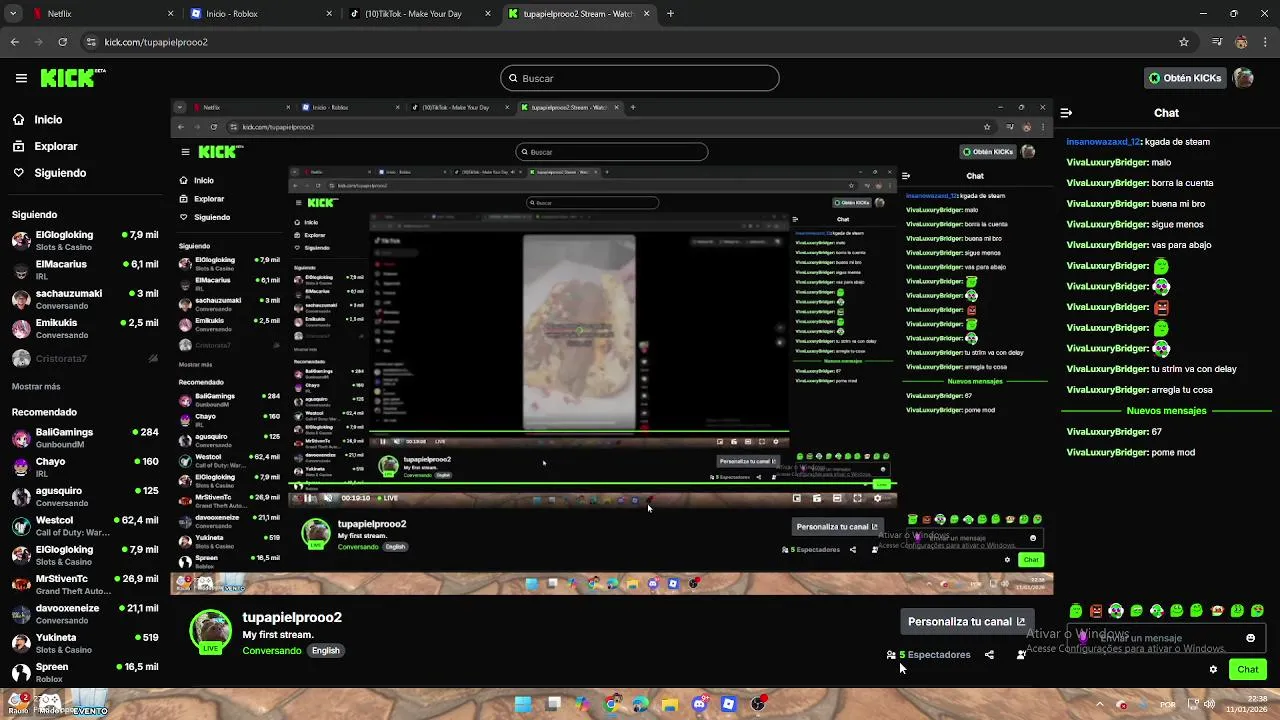The width and height of the screenshot is (1280, 720).
Task: Open Windows Start menu
Action: 522,704
